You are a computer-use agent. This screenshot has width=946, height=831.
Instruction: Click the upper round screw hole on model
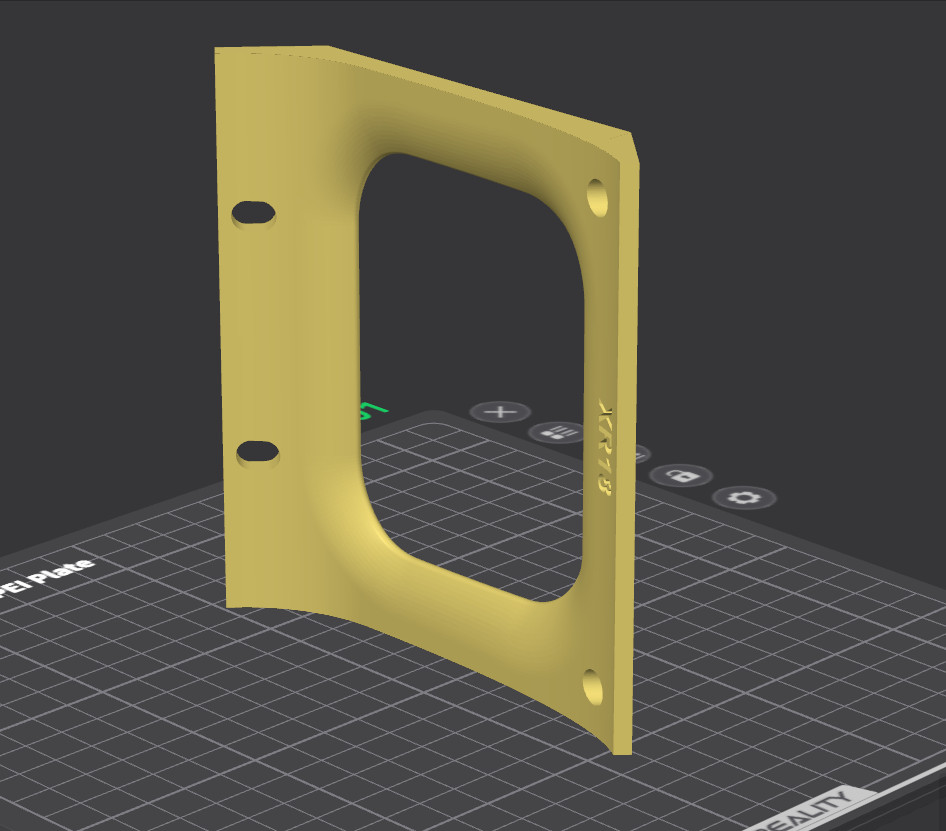click(597, 197)
